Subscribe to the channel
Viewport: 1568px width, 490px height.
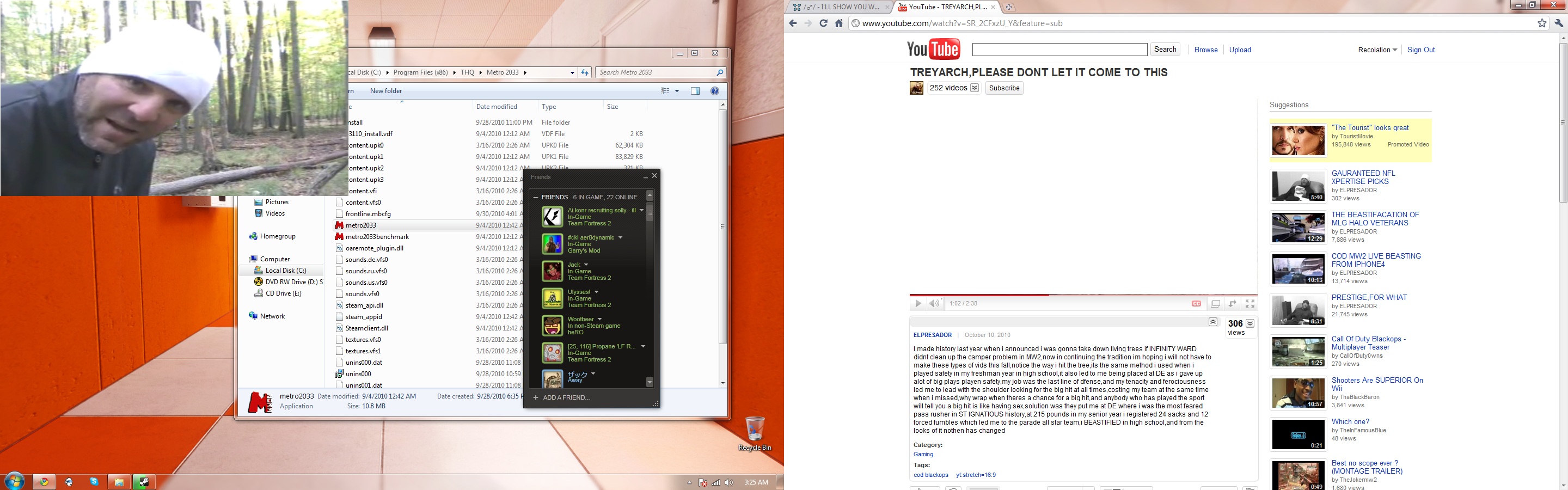point(1004,88)
